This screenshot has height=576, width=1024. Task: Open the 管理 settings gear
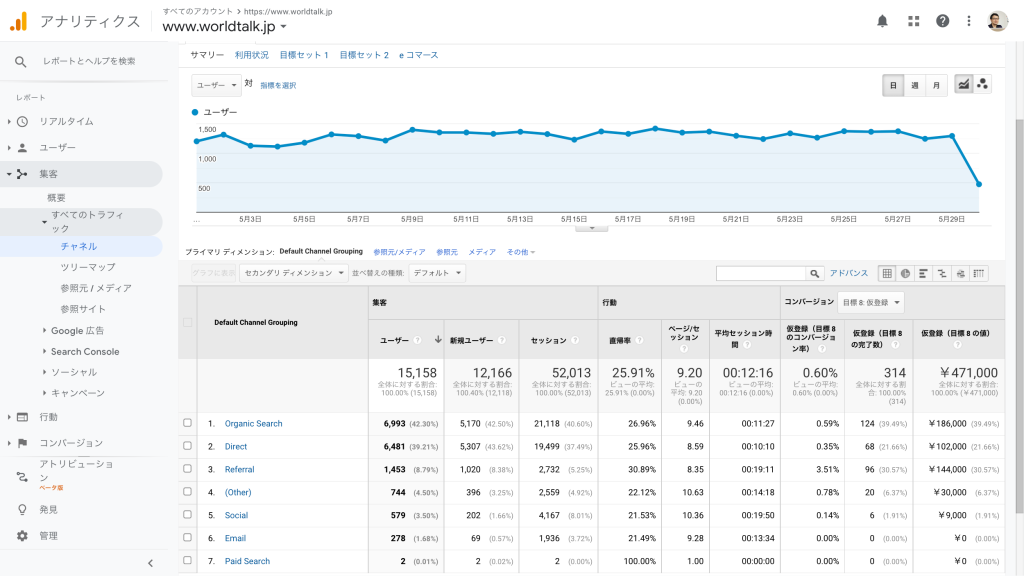click(22, 536)
